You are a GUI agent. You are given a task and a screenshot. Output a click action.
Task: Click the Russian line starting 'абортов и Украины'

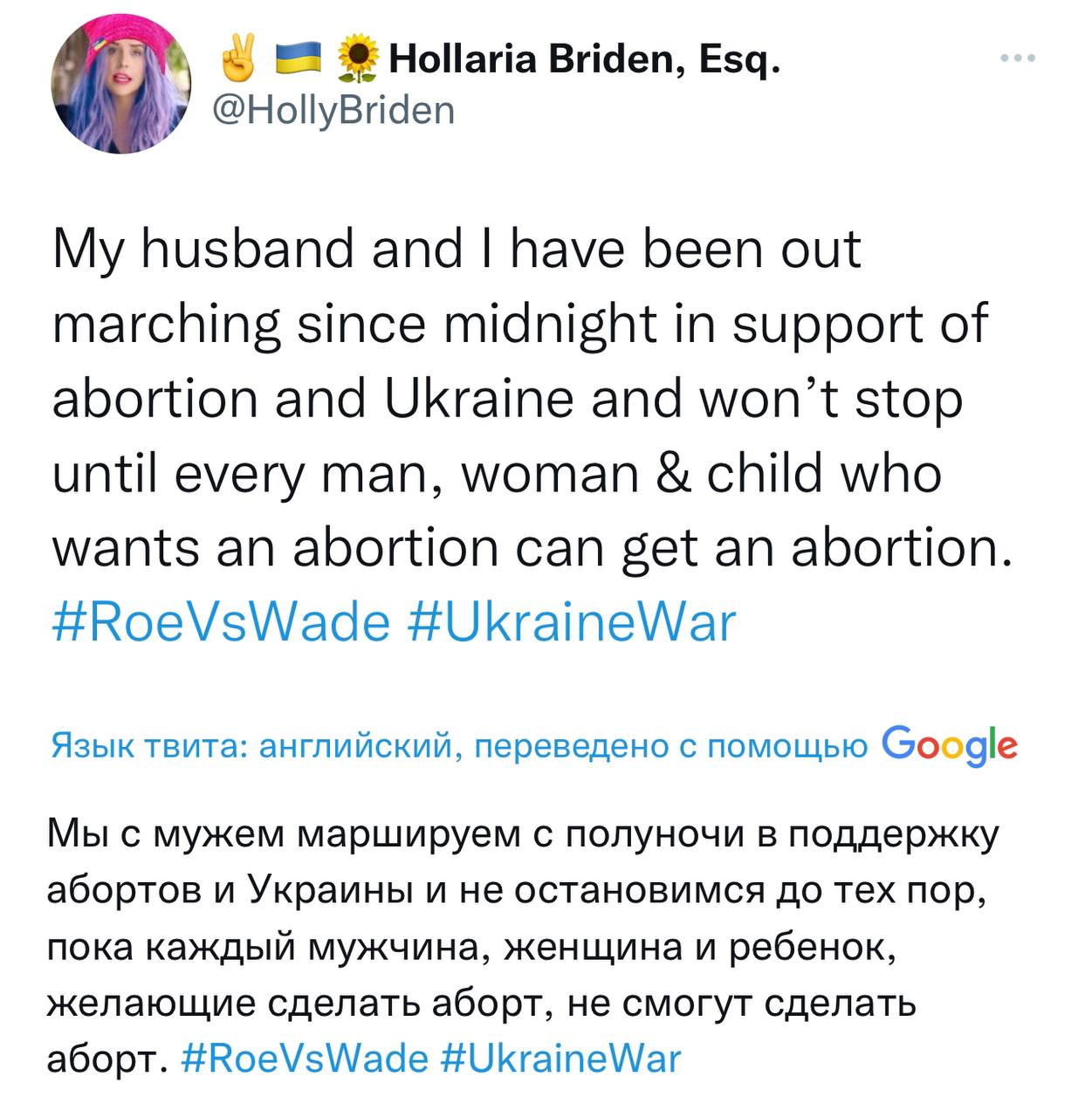517,890
